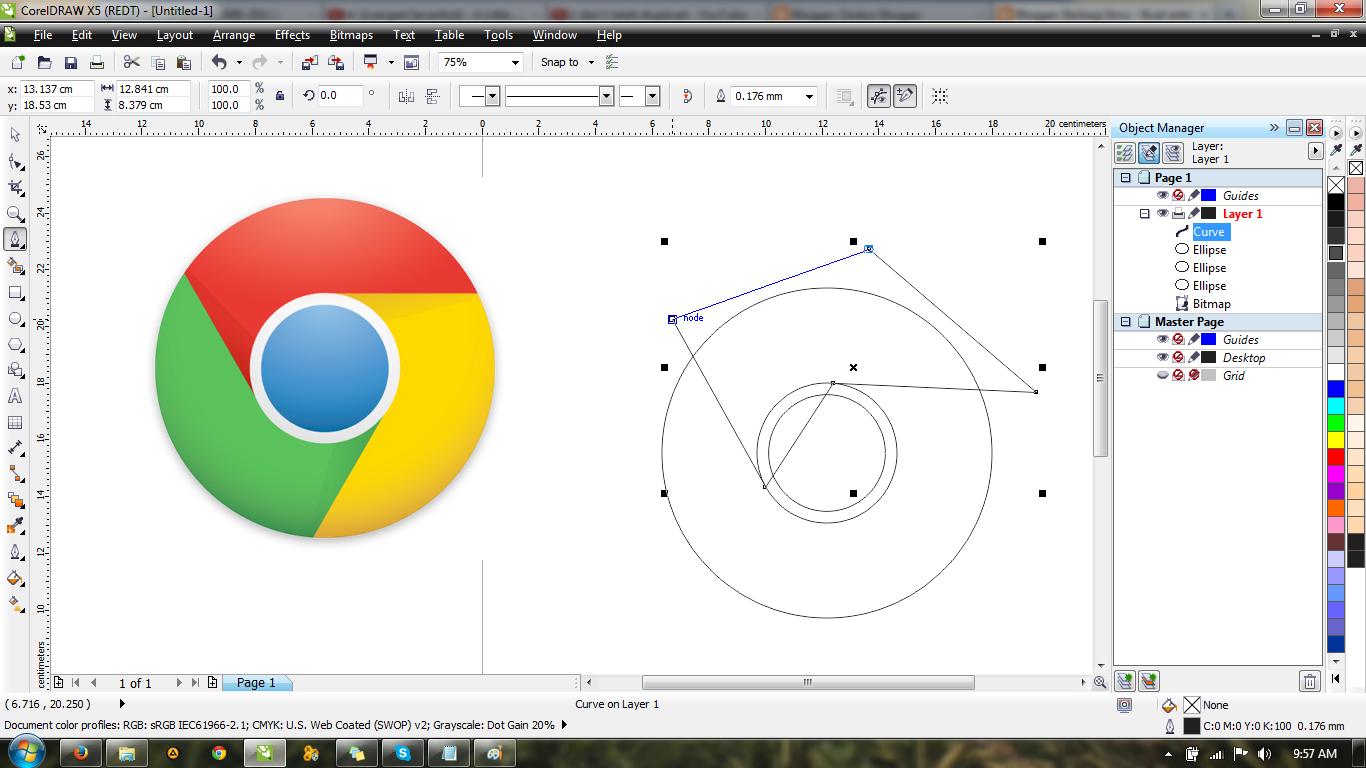
Task: Open the Tools menu
Action: (498, 34)
